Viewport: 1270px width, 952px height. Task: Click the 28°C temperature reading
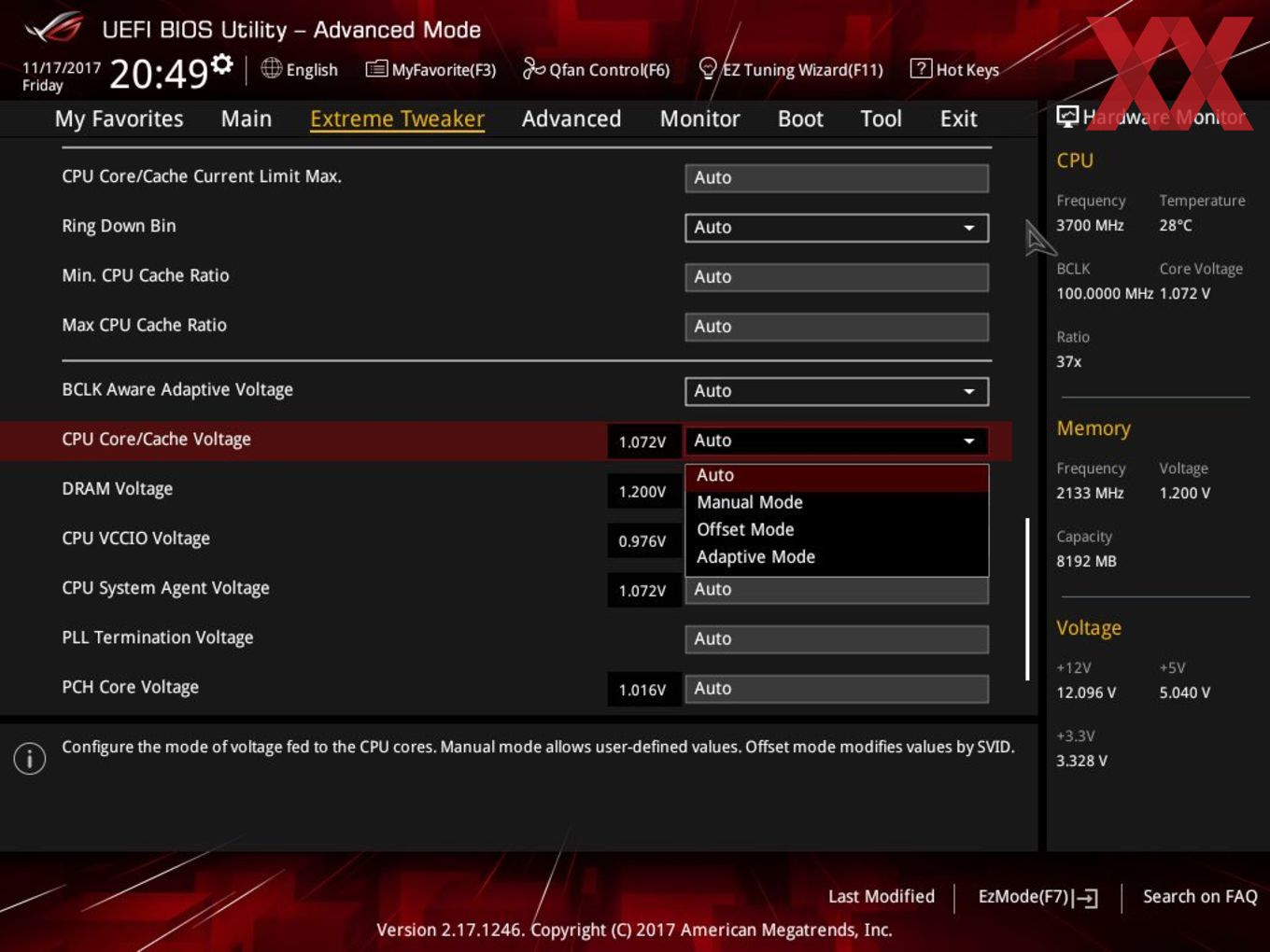pyautogui.click(x=1176, y=225)
